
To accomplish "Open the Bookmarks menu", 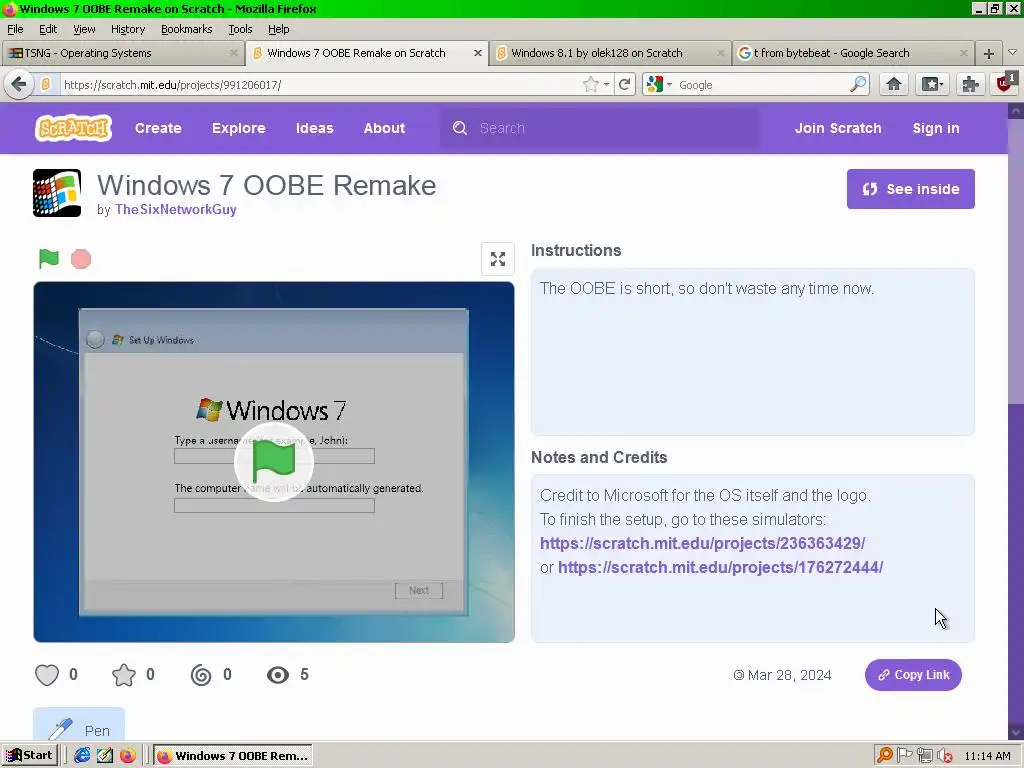I will [186, 29].
